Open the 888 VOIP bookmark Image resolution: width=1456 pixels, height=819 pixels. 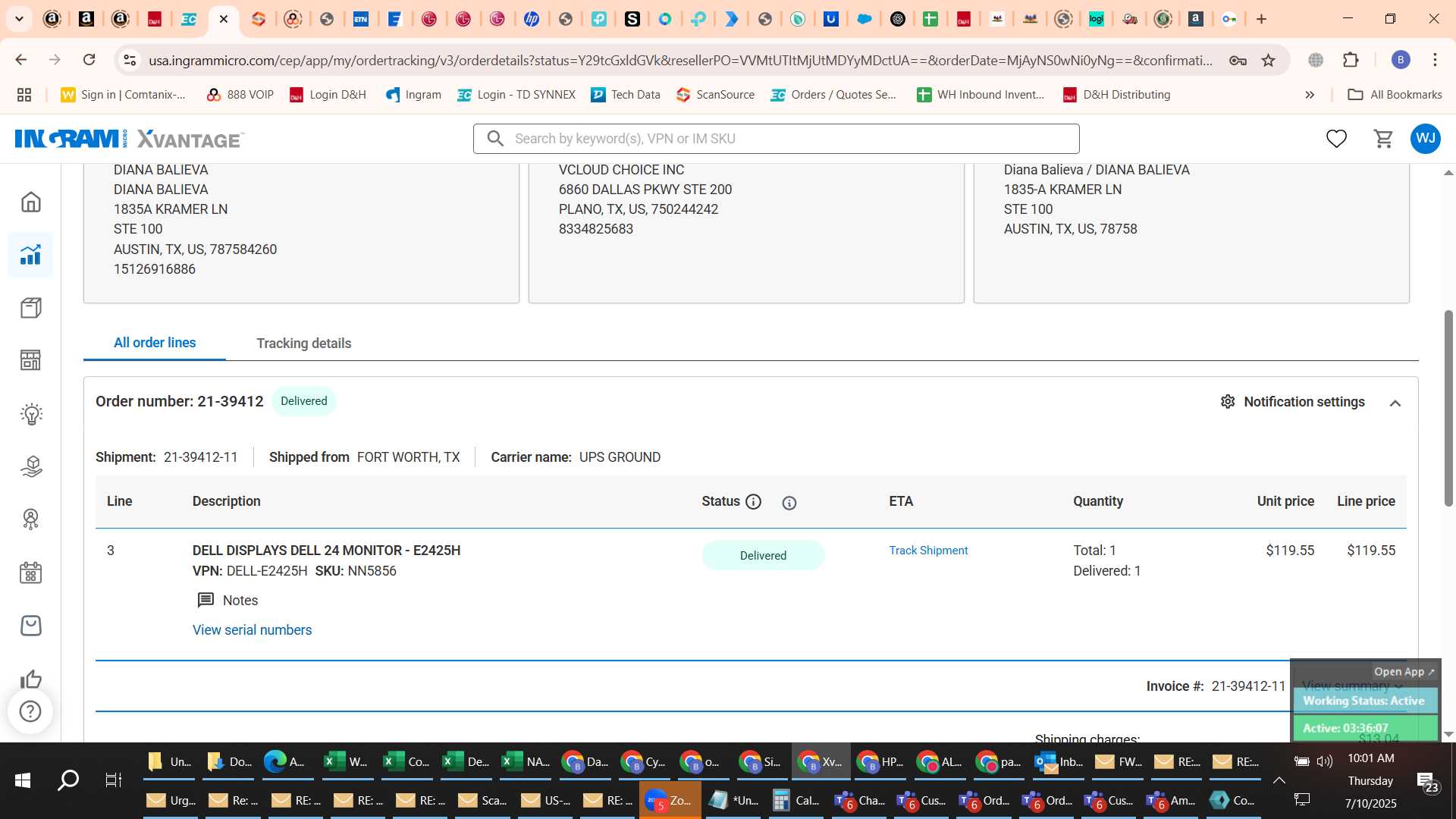pos(240,95)
